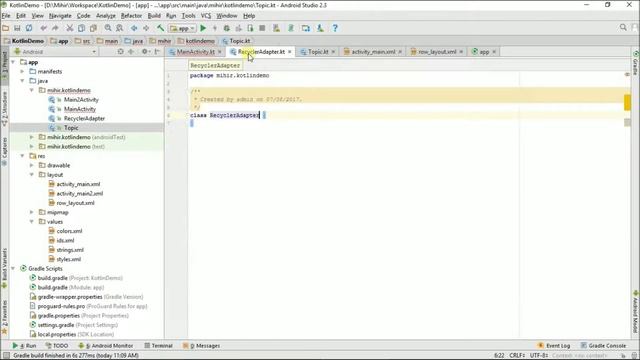Click the yellow warning stripe marker

pyautogui.click(x=627, y=102)
